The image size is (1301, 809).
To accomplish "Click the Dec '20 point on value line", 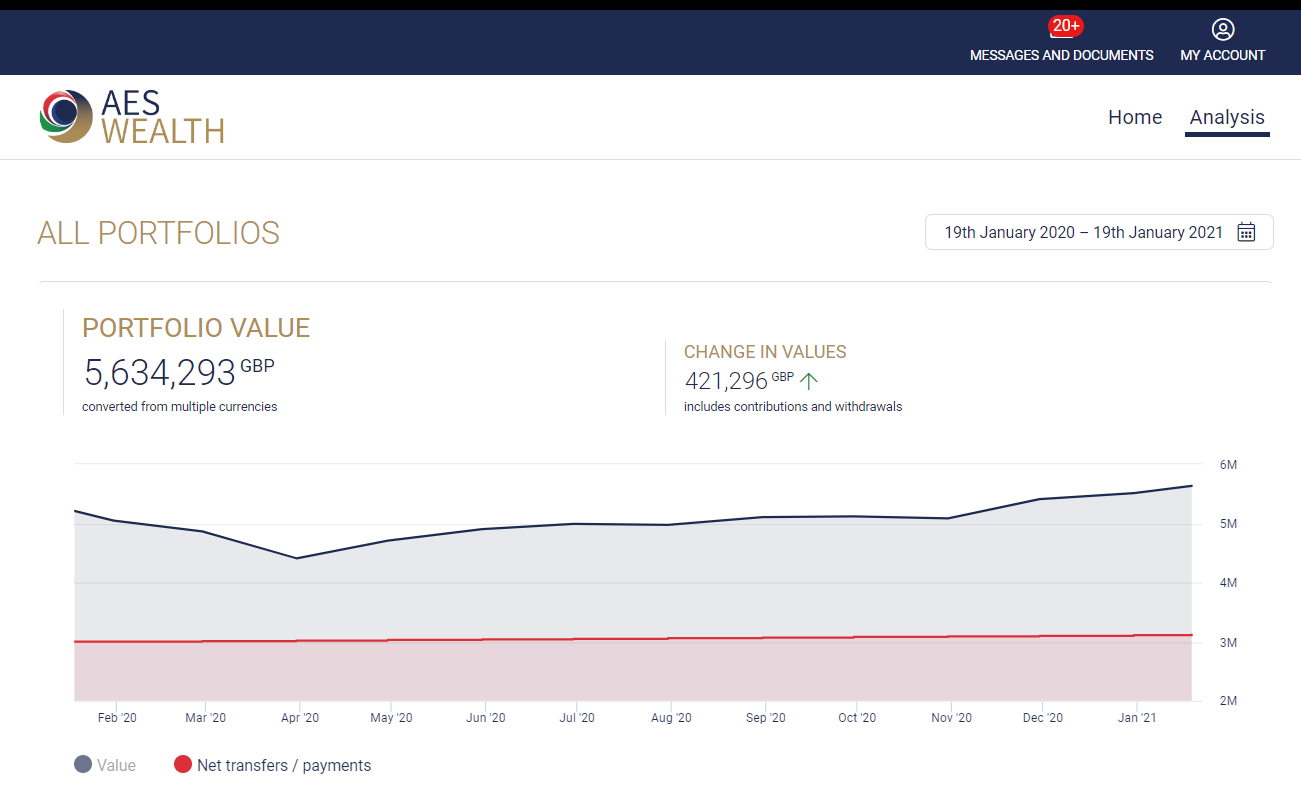I will click(1041, 499).
